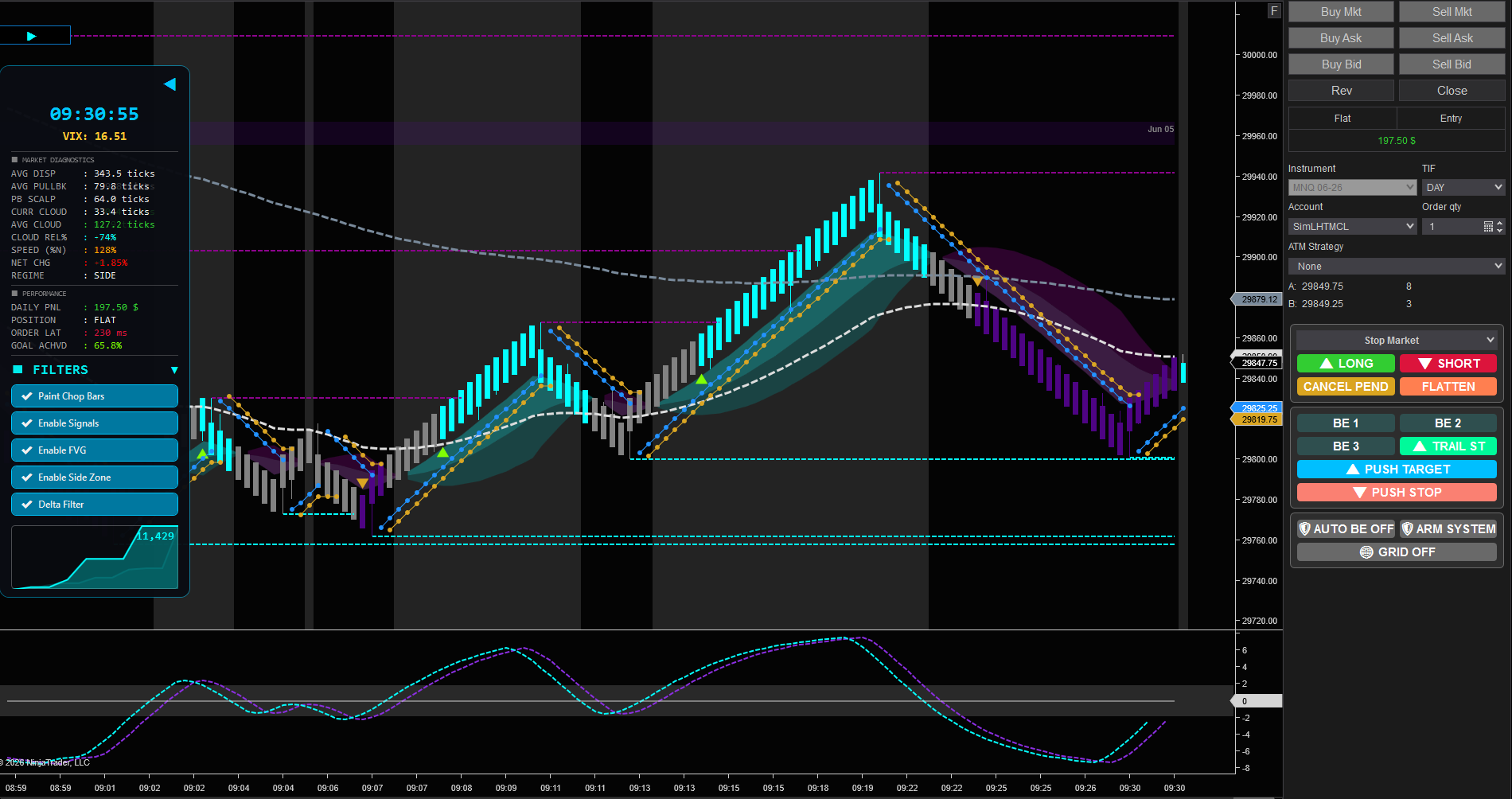This screenshot has width=1512, height=799.
Task: Open the Stop Market order type dropdown
Action: [1397, 341]
